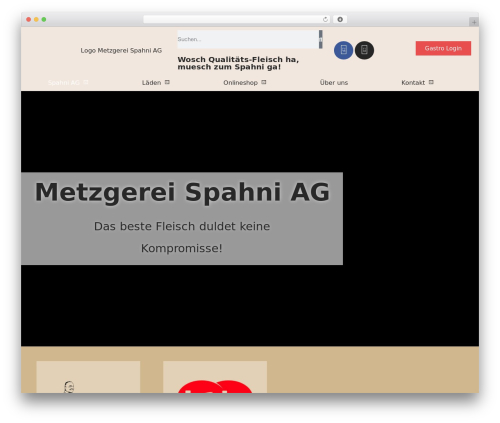Open a new browser tab with plus
This screenshot has height=423, width=500.
point(474,22)
